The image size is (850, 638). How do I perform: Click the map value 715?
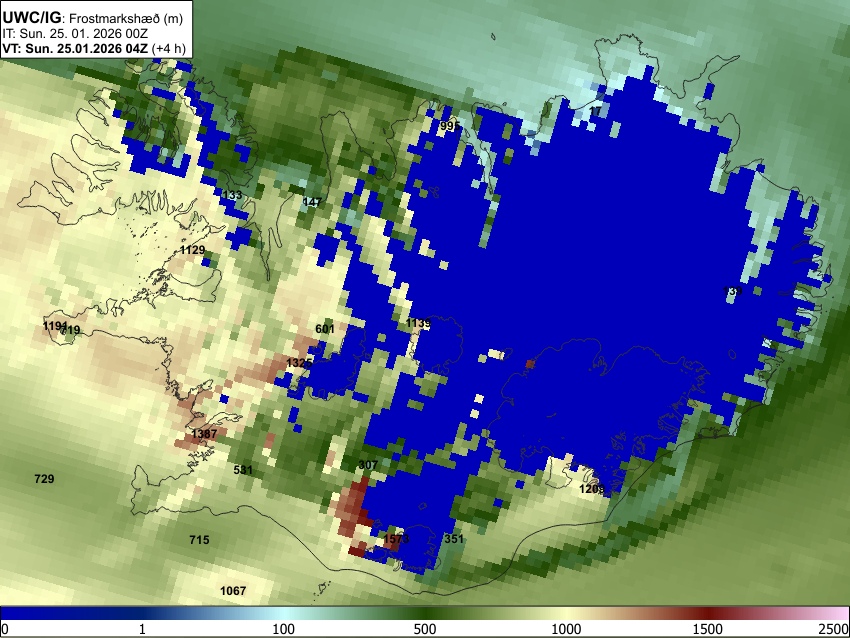pyautogui.click(x=199, y=540)
